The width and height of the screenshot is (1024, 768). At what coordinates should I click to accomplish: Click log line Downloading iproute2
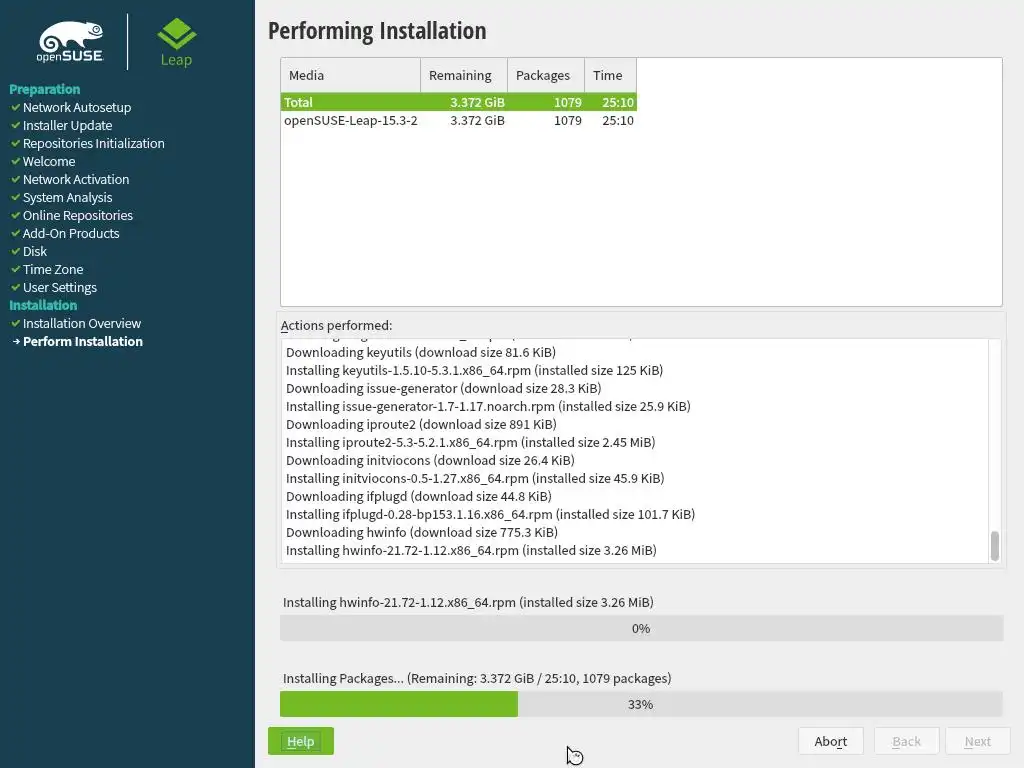[421, 424]
